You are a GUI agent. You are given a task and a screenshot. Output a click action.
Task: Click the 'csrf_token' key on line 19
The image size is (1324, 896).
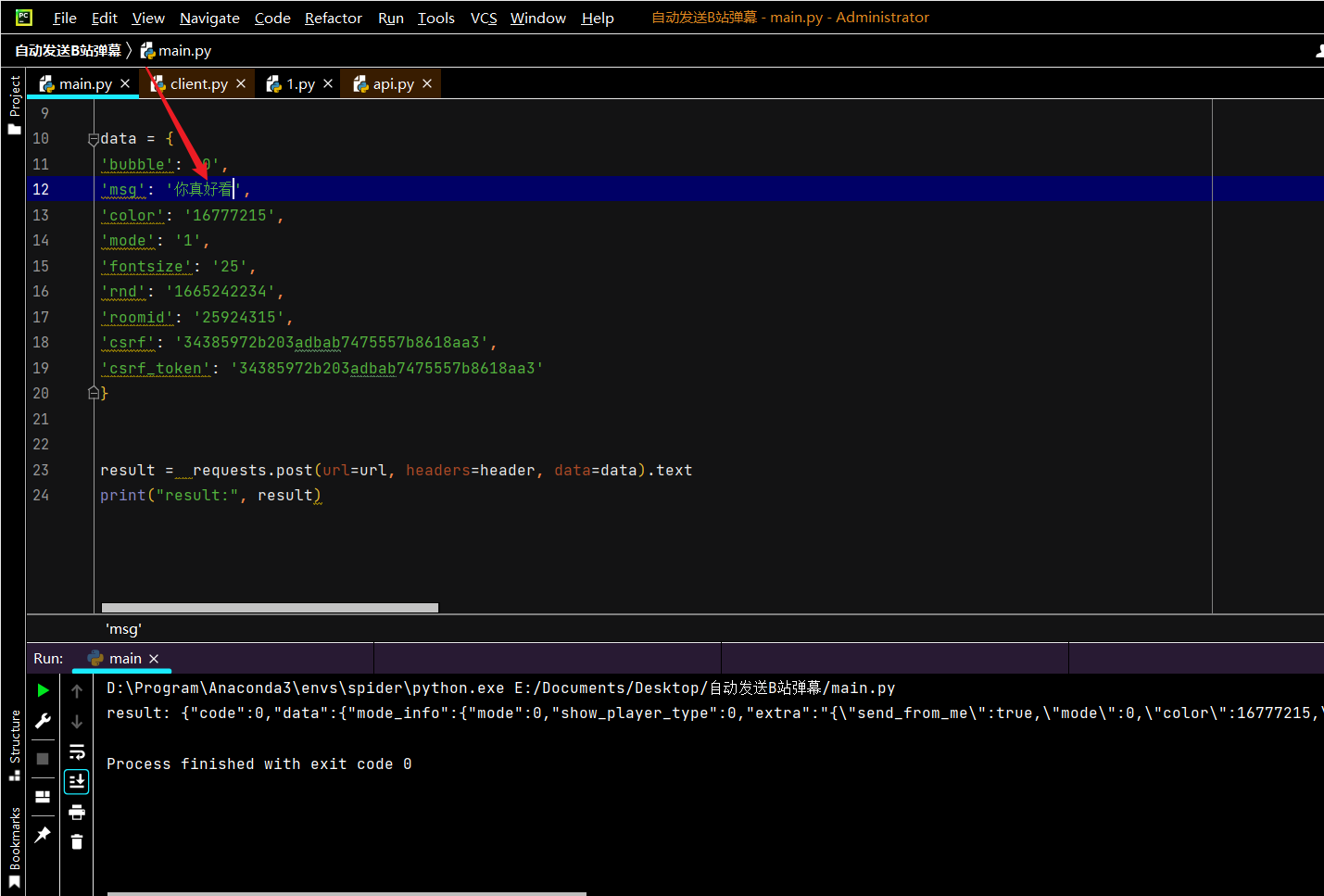(x=156, y=368)
